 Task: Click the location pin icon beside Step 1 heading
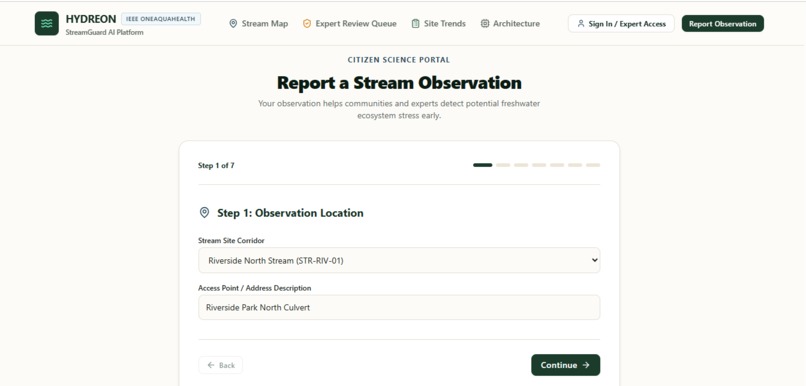point(205,213)
